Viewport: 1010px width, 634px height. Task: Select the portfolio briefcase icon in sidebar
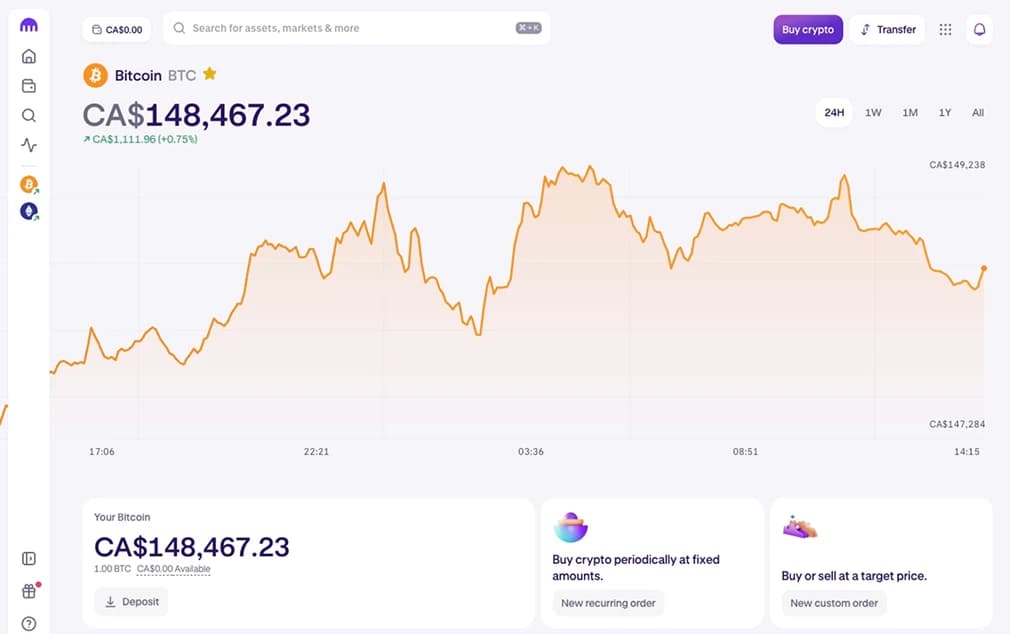pos(28,86)
